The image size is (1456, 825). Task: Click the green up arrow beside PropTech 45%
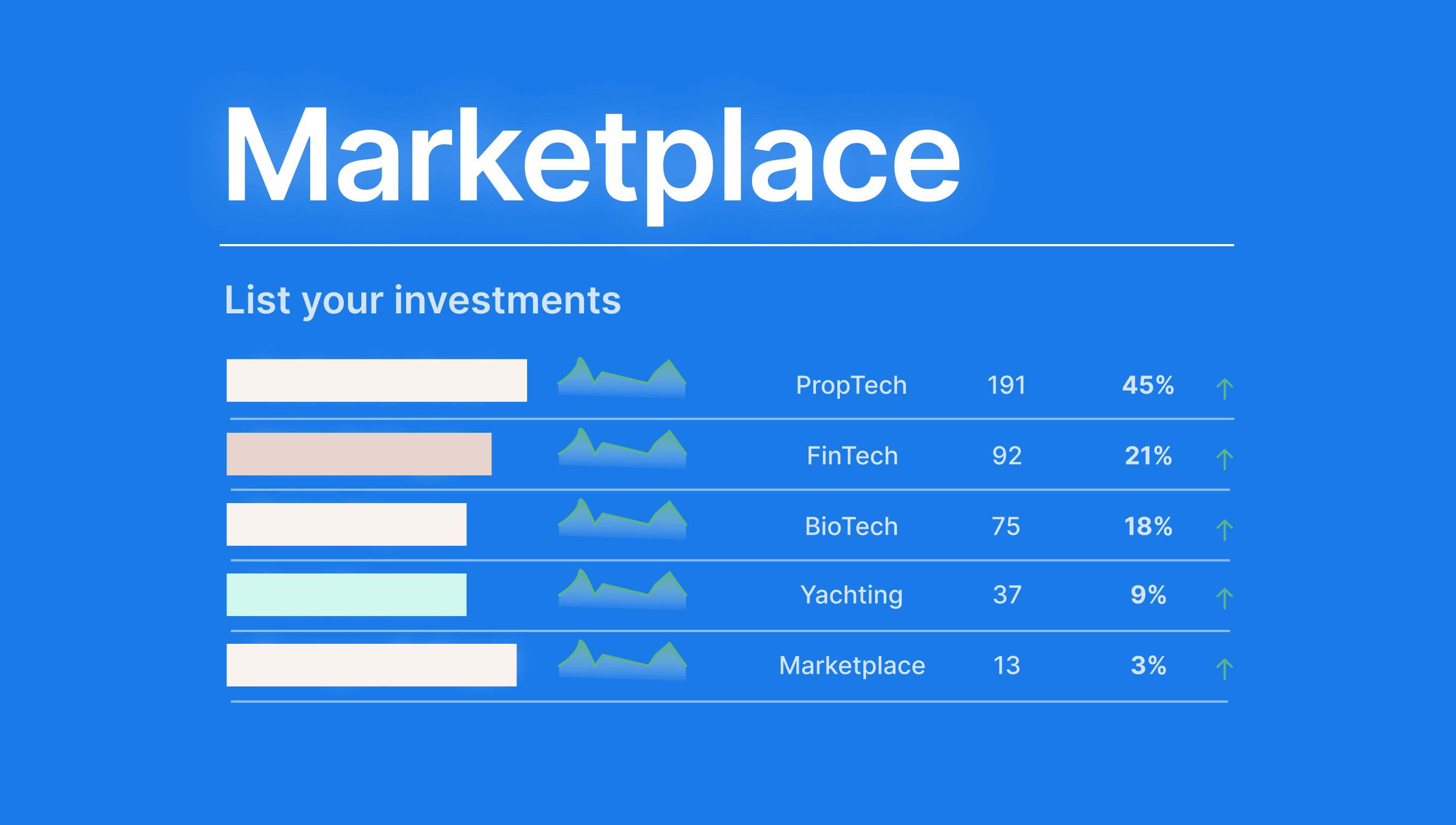(1224, 389)
